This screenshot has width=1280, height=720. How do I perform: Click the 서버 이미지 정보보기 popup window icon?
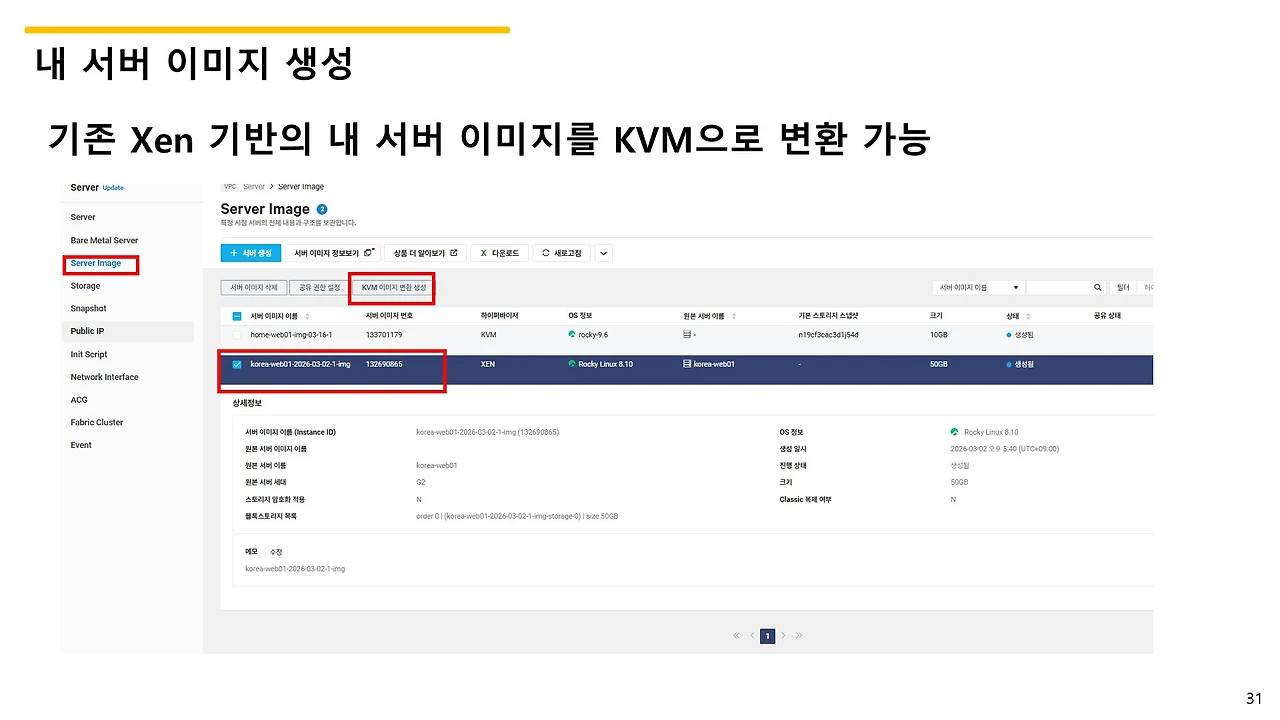pos(367,253)
